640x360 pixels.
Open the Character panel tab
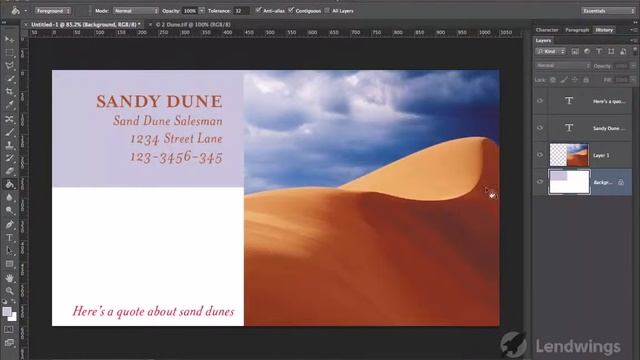(x=547, y=30)
